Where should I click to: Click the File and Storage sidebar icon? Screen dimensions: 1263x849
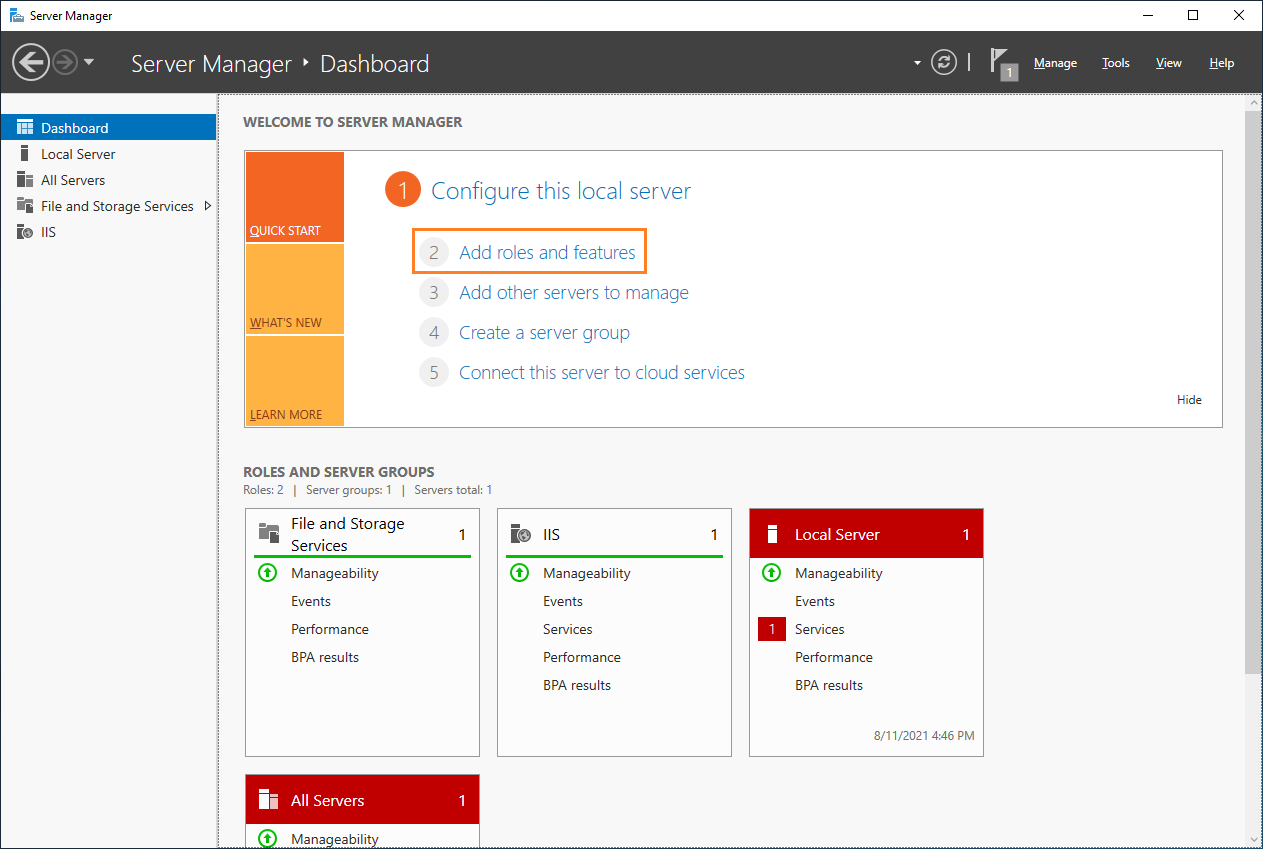pos(25,206)
